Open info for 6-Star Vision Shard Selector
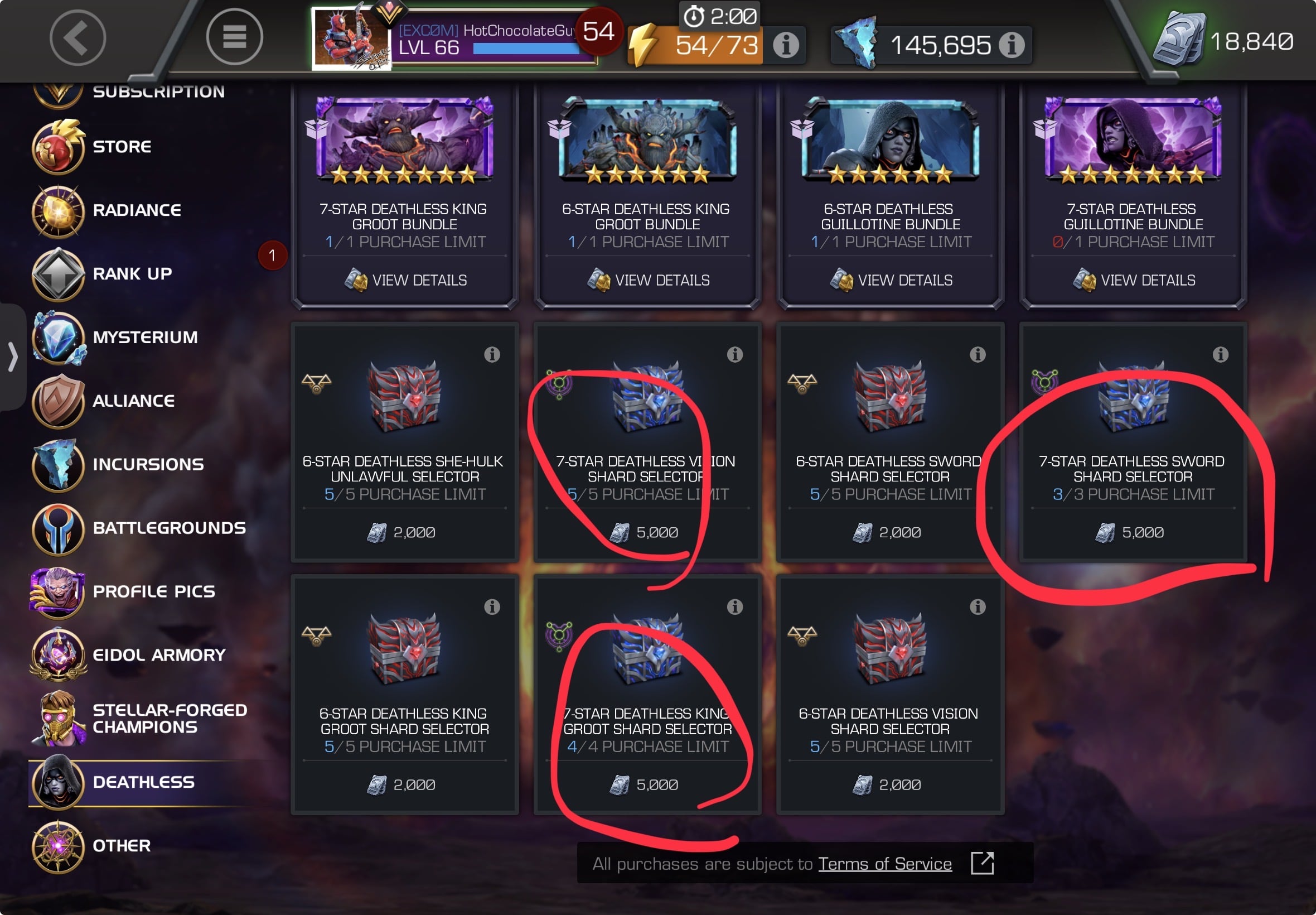This screenshot has height=915, width=1316. tap(978, 606)
